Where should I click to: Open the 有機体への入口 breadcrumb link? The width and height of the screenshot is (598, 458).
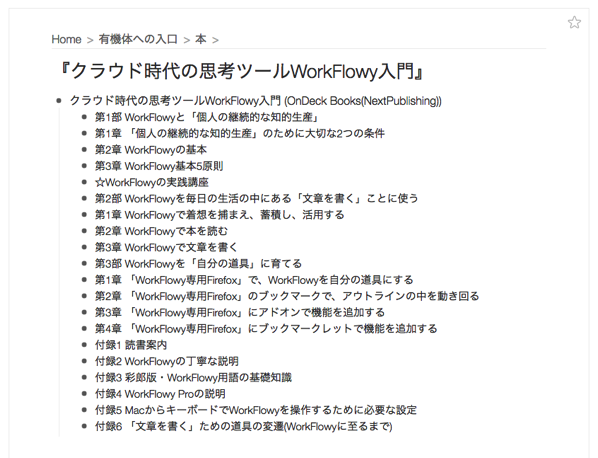pyautogui.click(x=138, y=39)
